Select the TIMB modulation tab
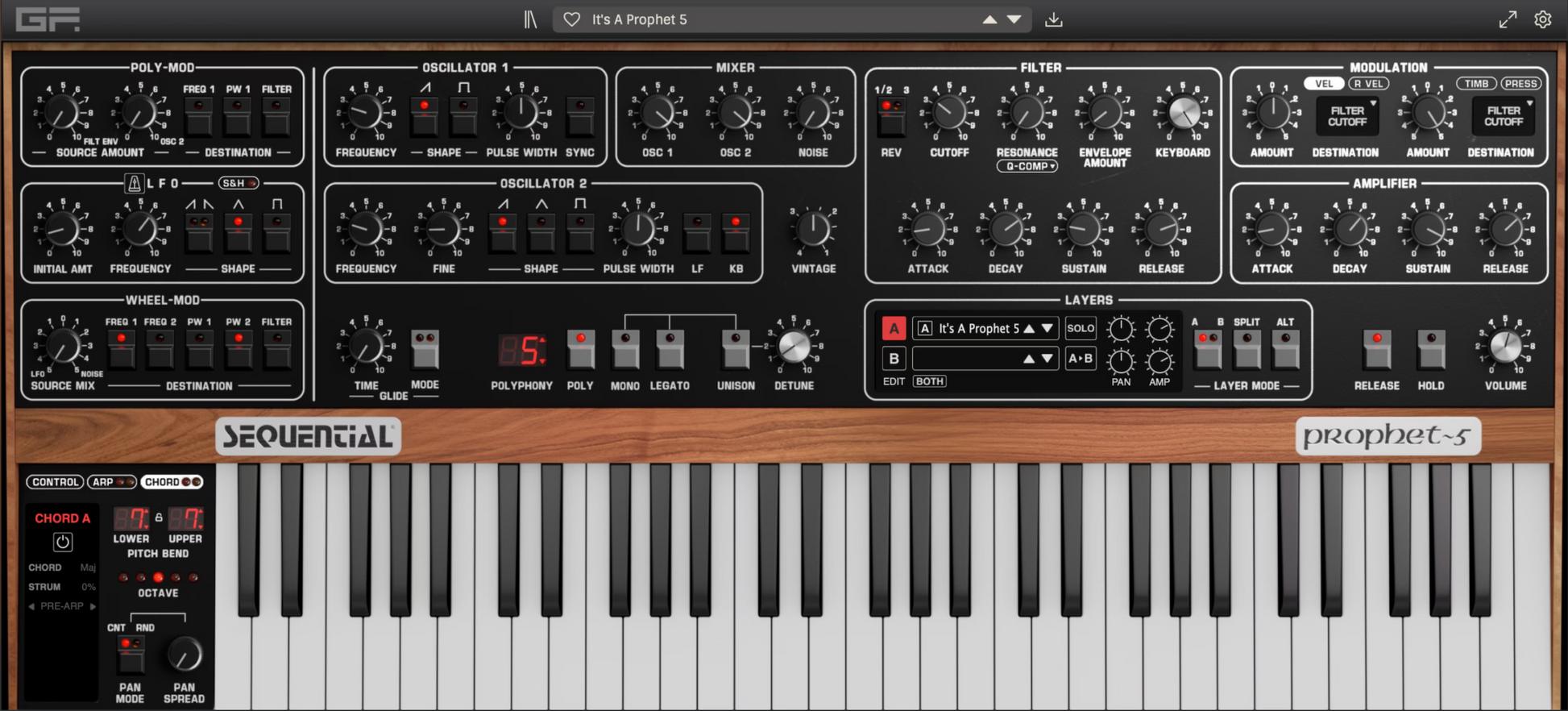 point(1476,83)
